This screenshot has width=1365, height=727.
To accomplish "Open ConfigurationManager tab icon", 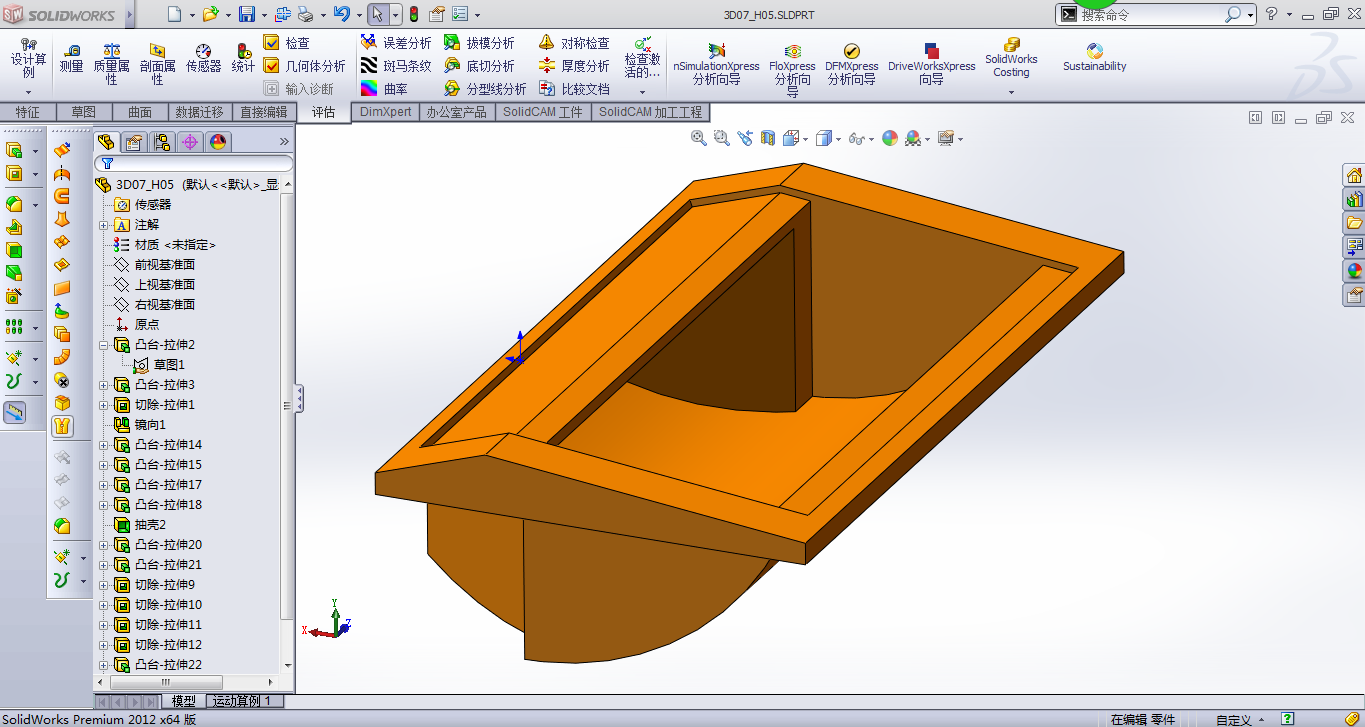I will click(x=162, y=142).
